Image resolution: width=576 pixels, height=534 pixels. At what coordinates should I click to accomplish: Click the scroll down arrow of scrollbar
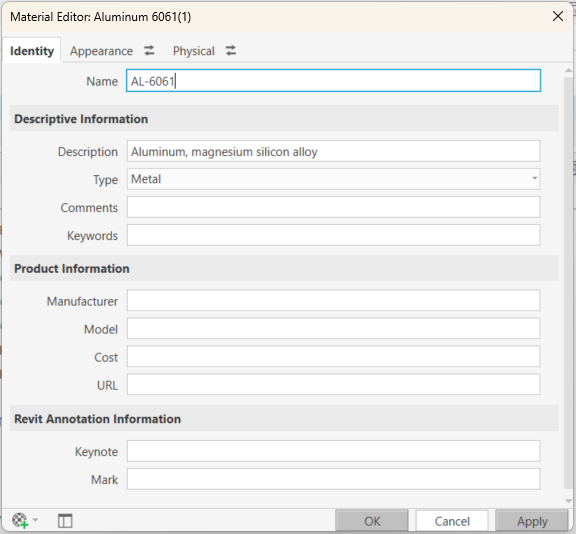[x=568, y=501]
